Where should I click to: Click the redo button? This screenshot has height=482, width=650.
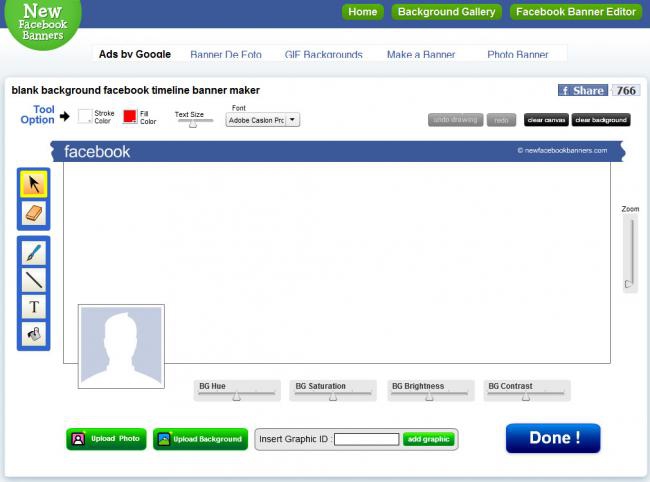click(x=501, y=120)
